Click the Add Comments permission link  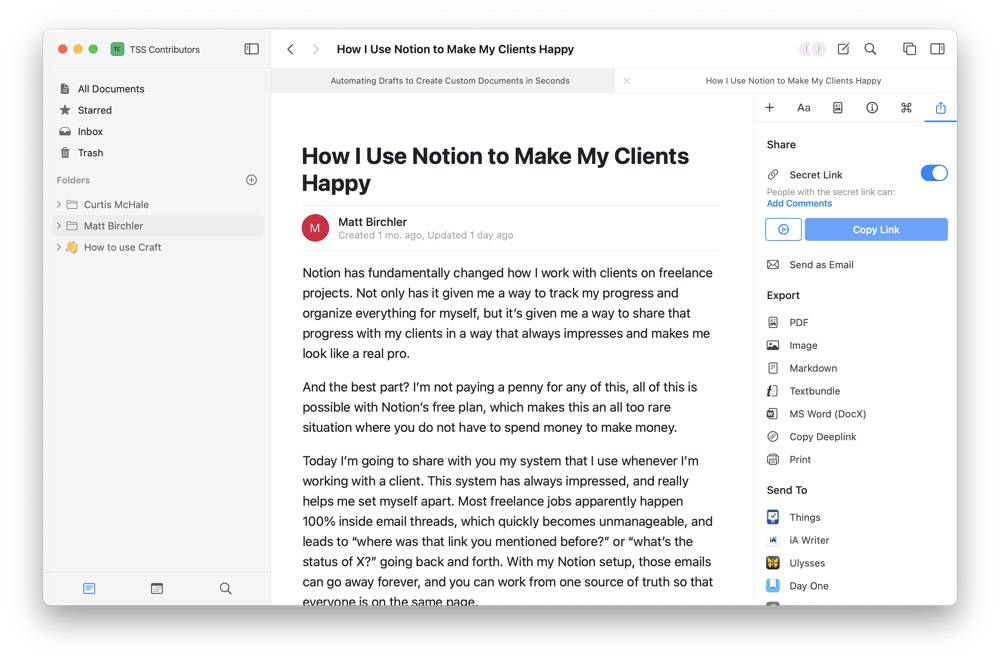pos(799,203)
